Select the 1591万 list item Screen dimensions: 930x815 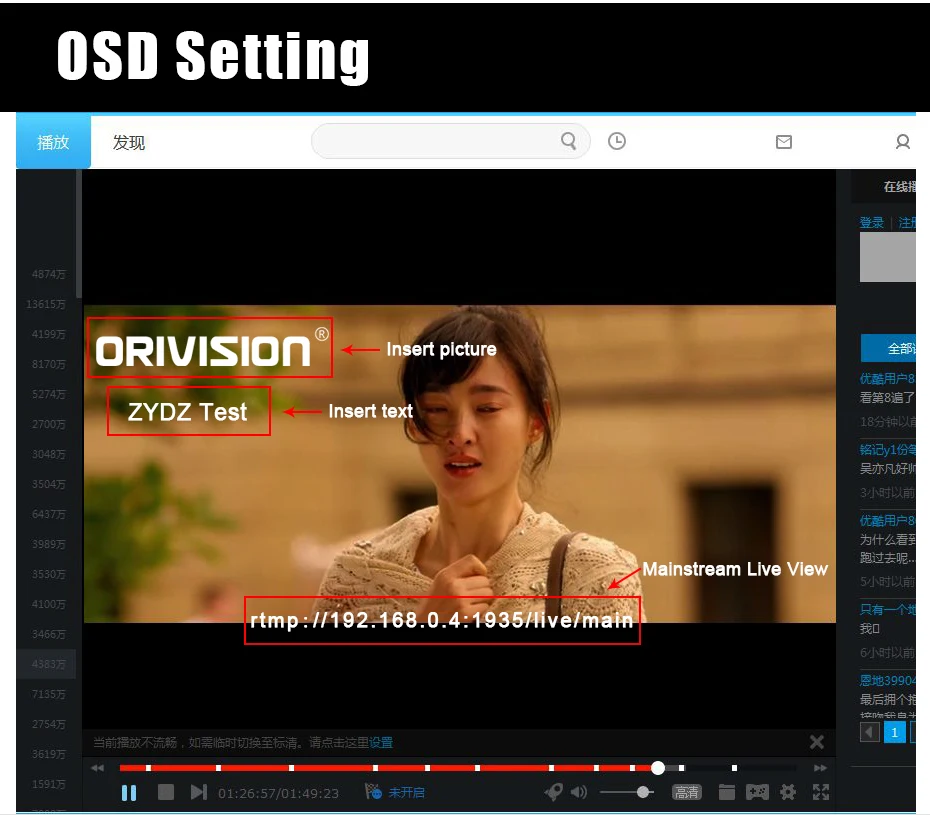(49, 784)
